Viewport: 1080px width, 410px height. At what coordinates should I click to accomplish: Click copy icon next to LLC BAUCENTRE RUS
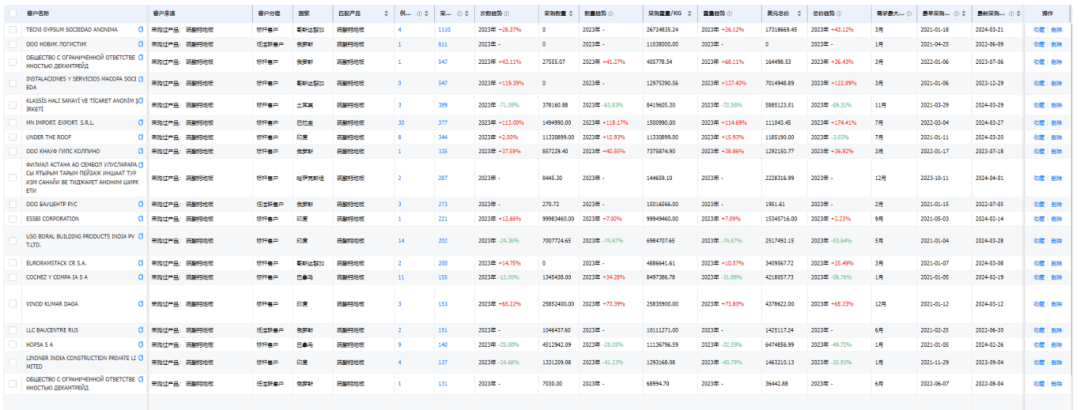click(141, 330)
